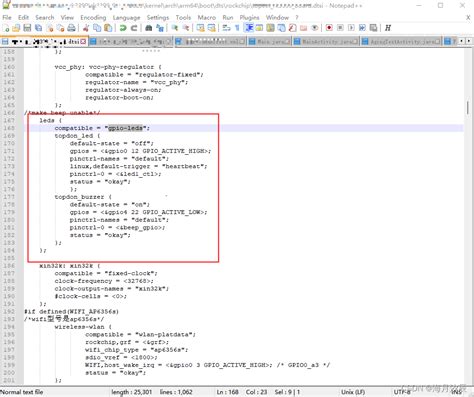Run macro multiple times icon
Image resolution: width=474 pixels, height=397 pixels.
pos(362,28)
